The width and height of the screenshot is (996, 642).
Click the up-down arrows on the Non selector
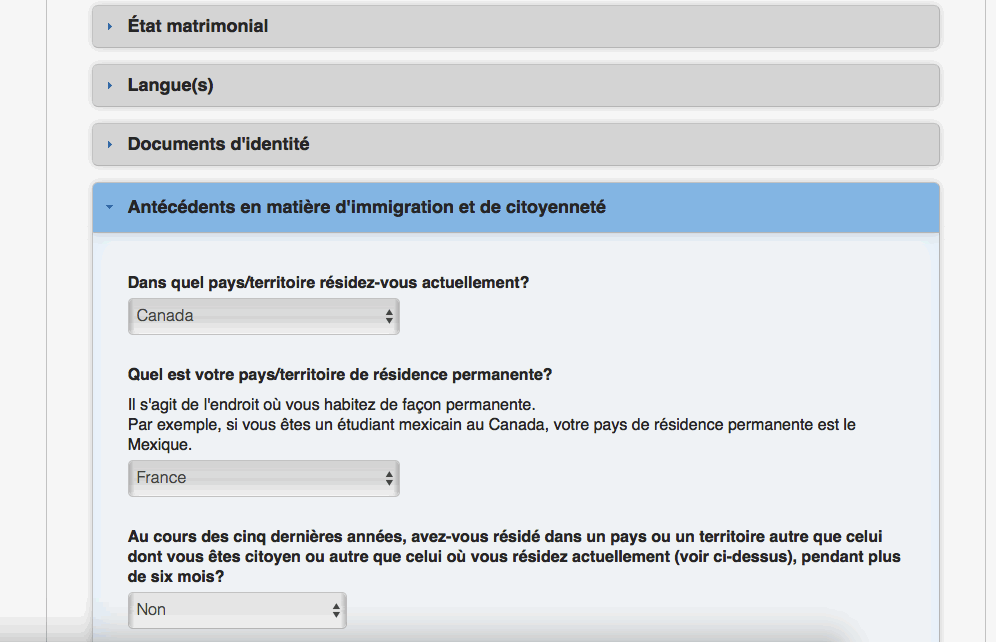tap(337, 610)
